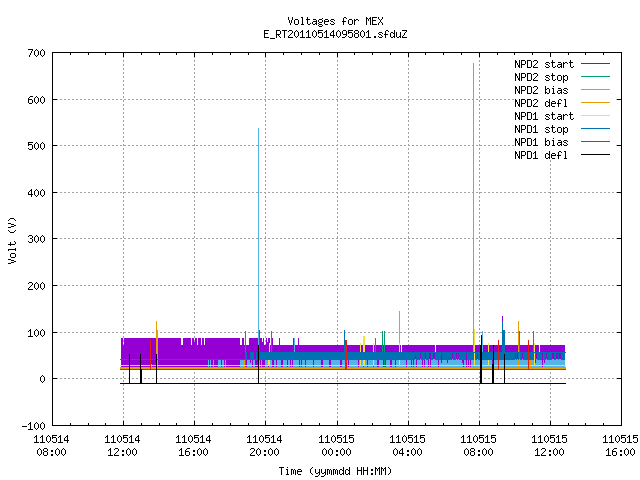
Task: Click the red NPD1 bias legend line
Action: tap(595, 142)
